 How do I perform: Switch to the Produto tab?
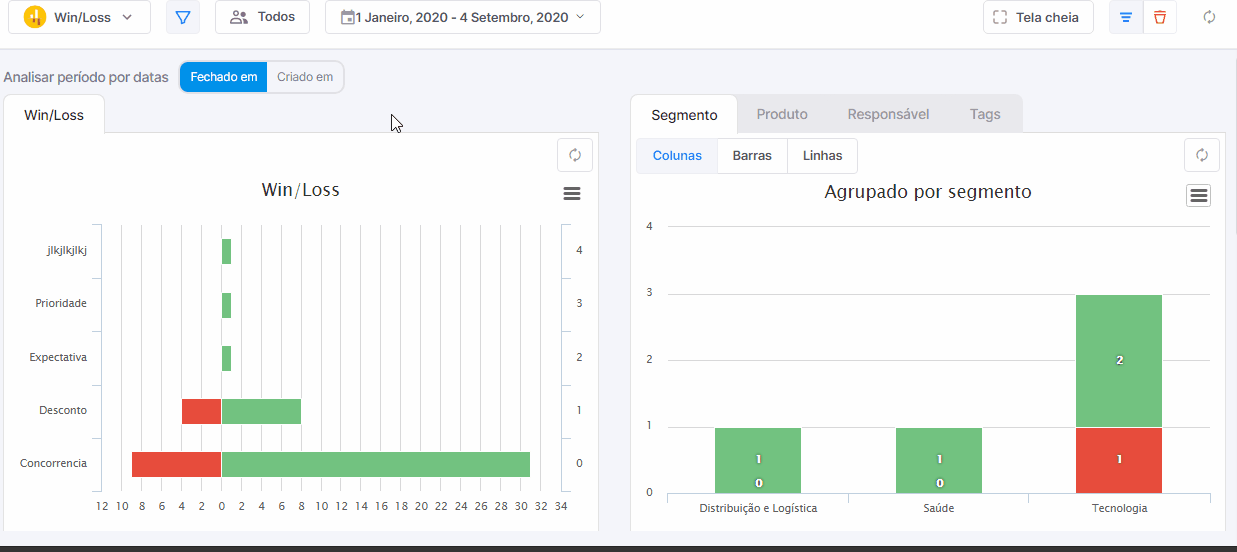[782, 114]
